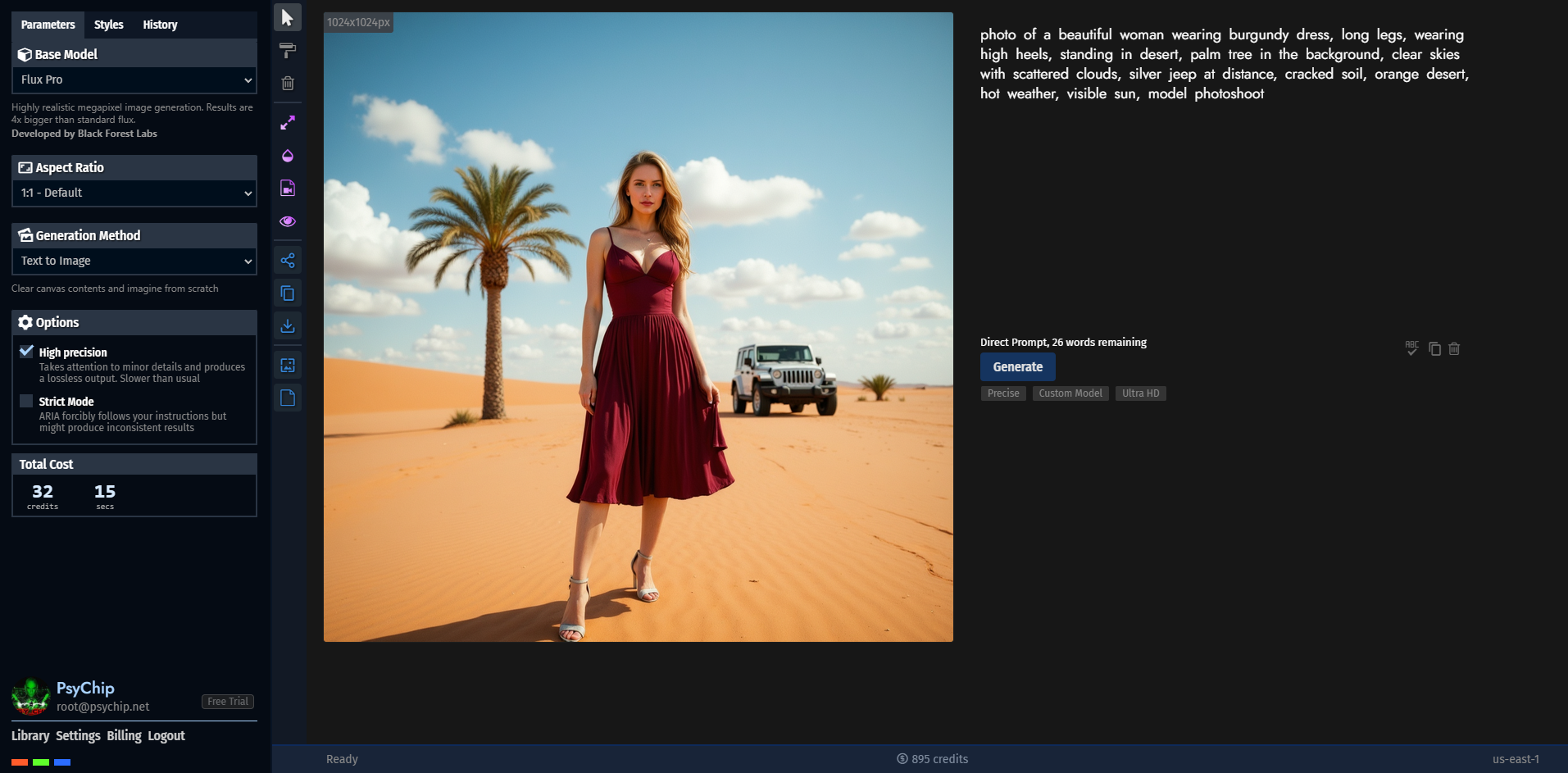Click the share icon in the toolbar
Viewport: 1568px width, 773px height.
pos(288,261)
